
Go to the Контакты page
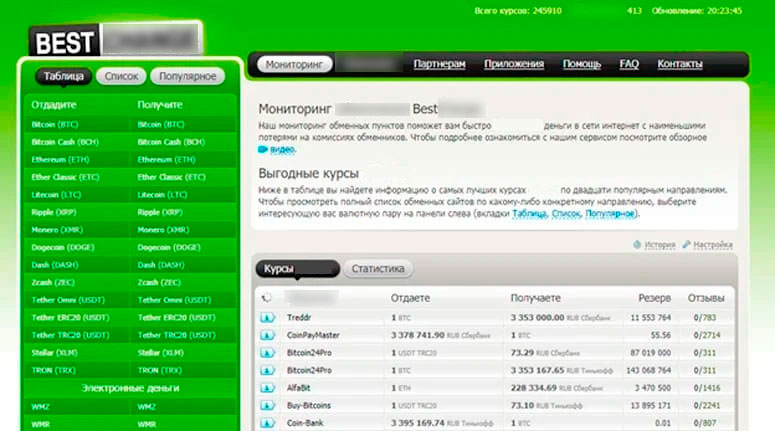(x=680, y=64)
